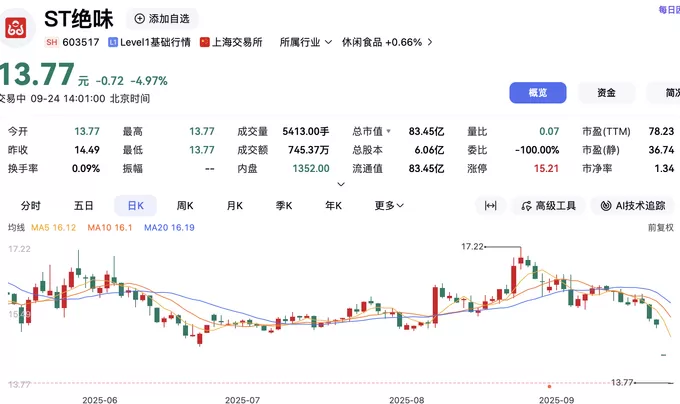The width and height of the screenshot is (680, 404).
Task: Click the chart width expand icon
Action: (x=490, y=205)
